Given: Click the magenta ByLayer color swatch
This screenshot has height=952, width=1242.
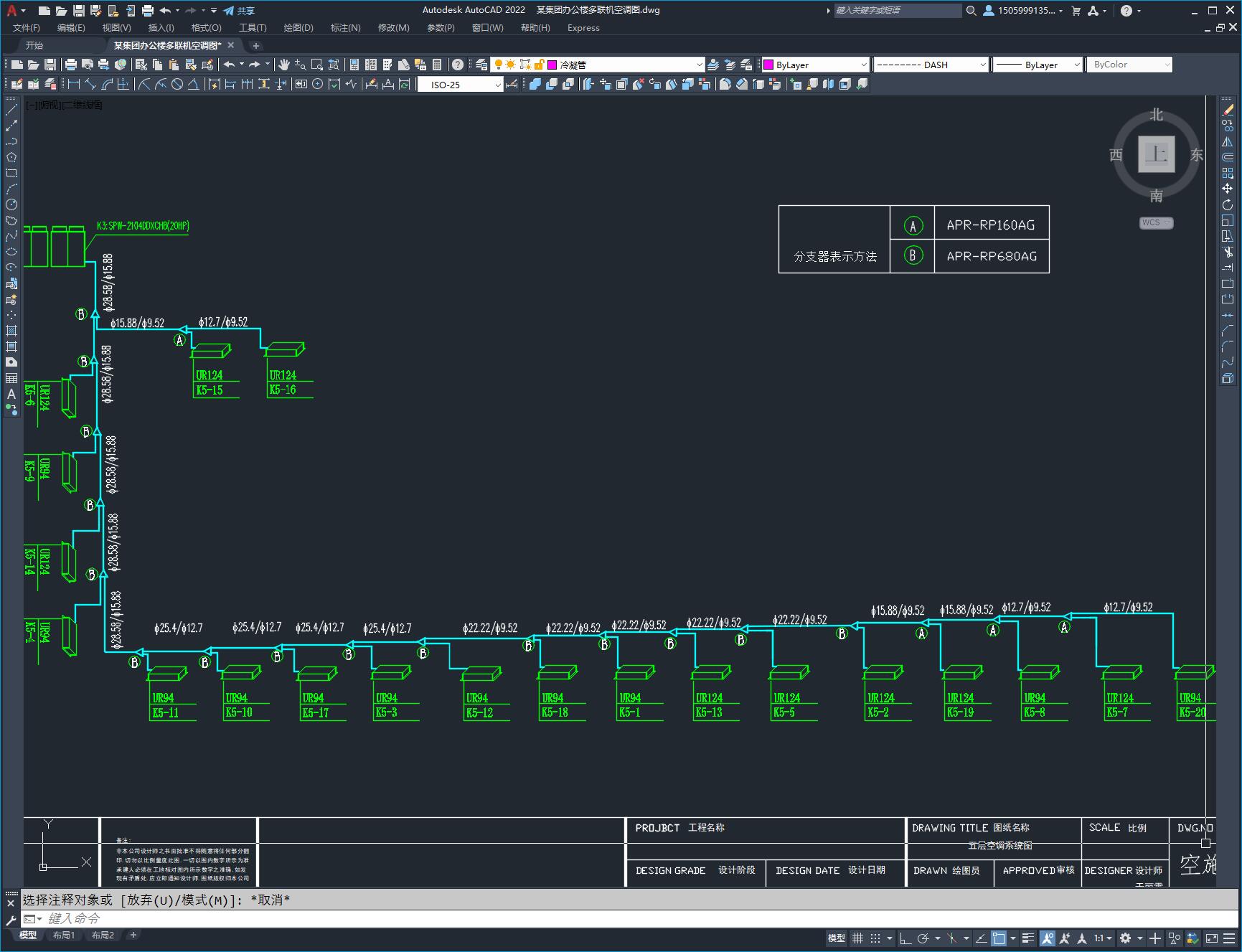Looking at the screenshot, I should tap(768, 65).
